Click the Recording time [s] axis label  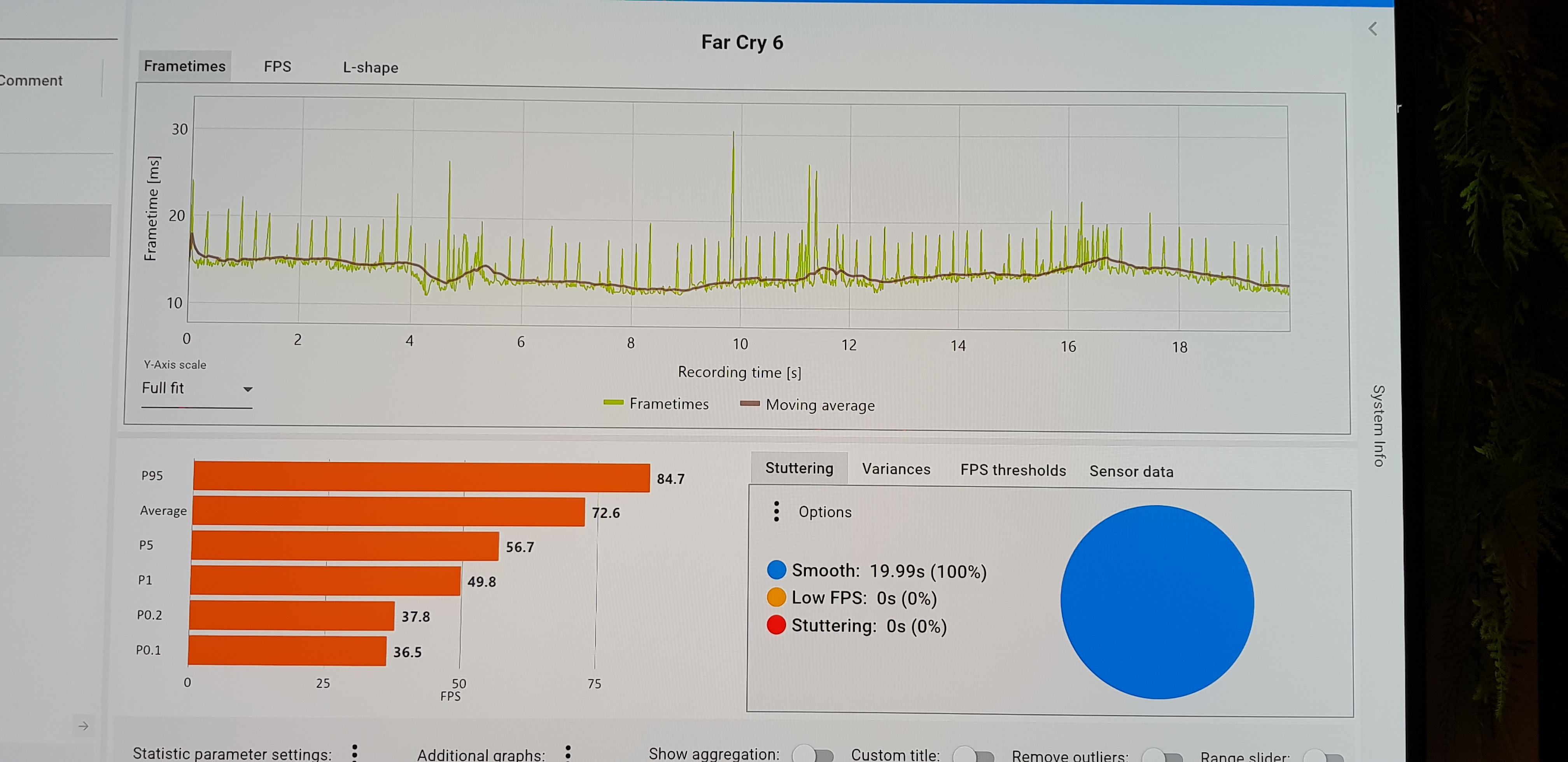point(740,372)
